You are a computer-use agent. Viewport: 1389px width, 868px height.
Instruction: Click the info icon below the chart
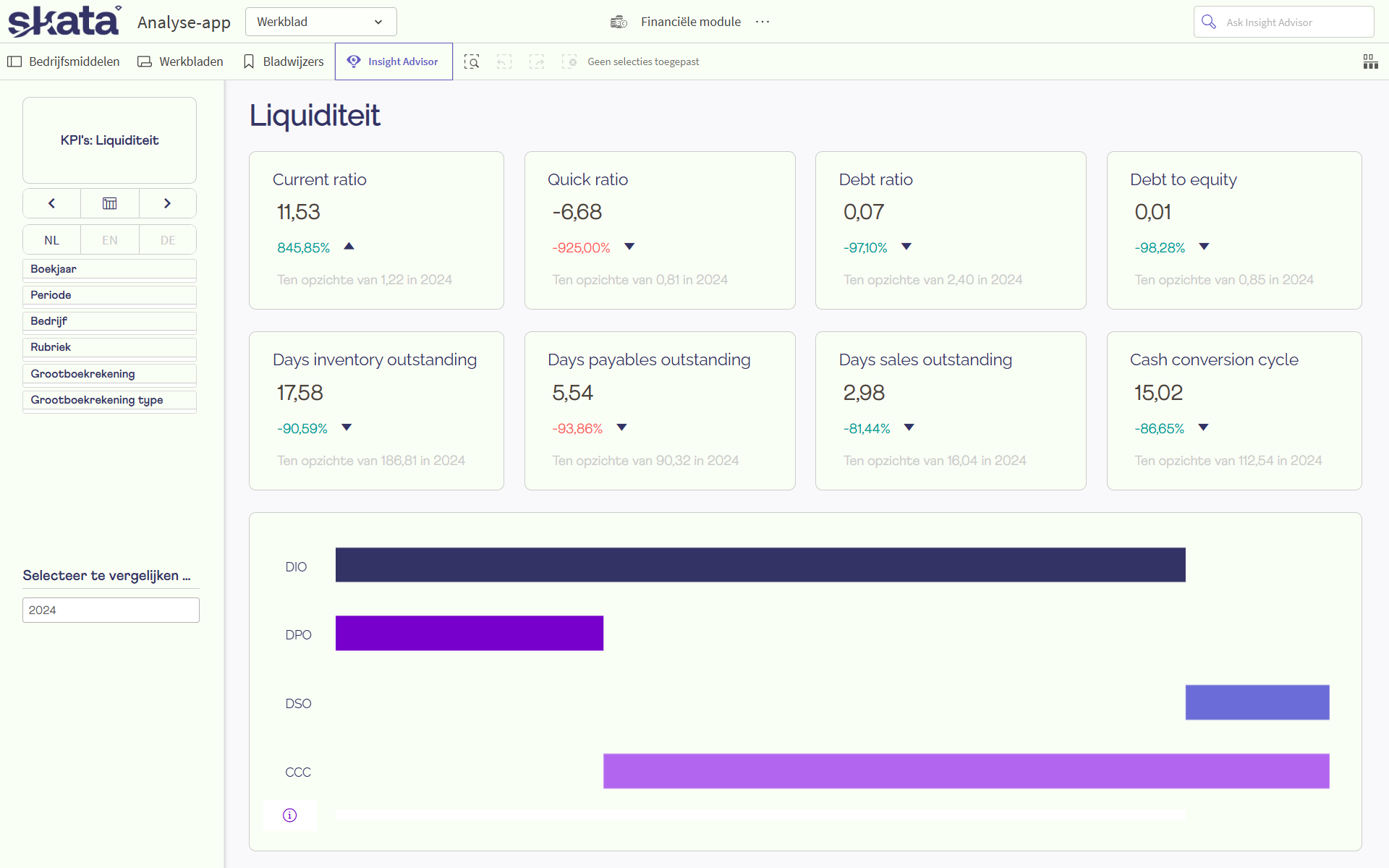coord(289,815)
